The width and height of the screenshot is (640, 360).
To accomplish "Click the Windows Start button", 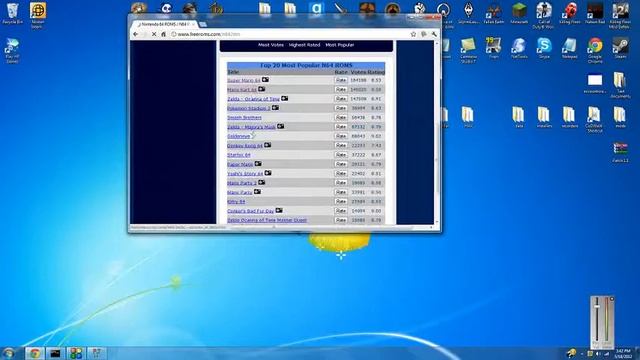I will [9, 353].
